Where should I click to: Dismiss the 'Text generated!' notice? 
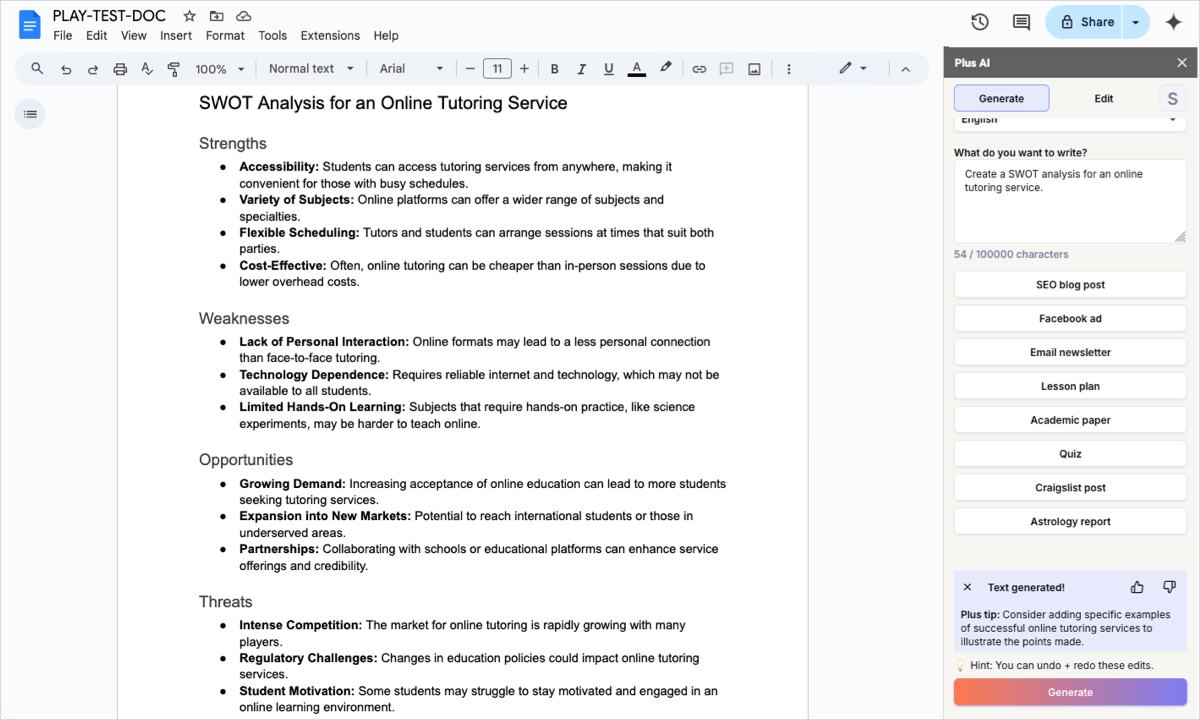point(967,588)
